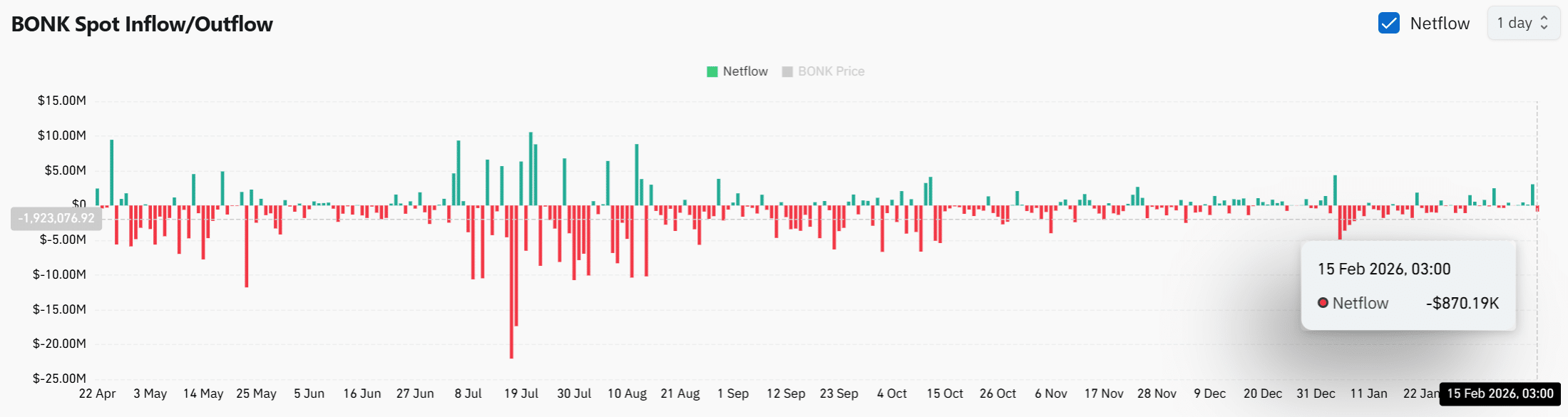Viewport: 1568px width, 417px height.
Task: Toggle the BONK Price legend label
Action: click(831, 71)
